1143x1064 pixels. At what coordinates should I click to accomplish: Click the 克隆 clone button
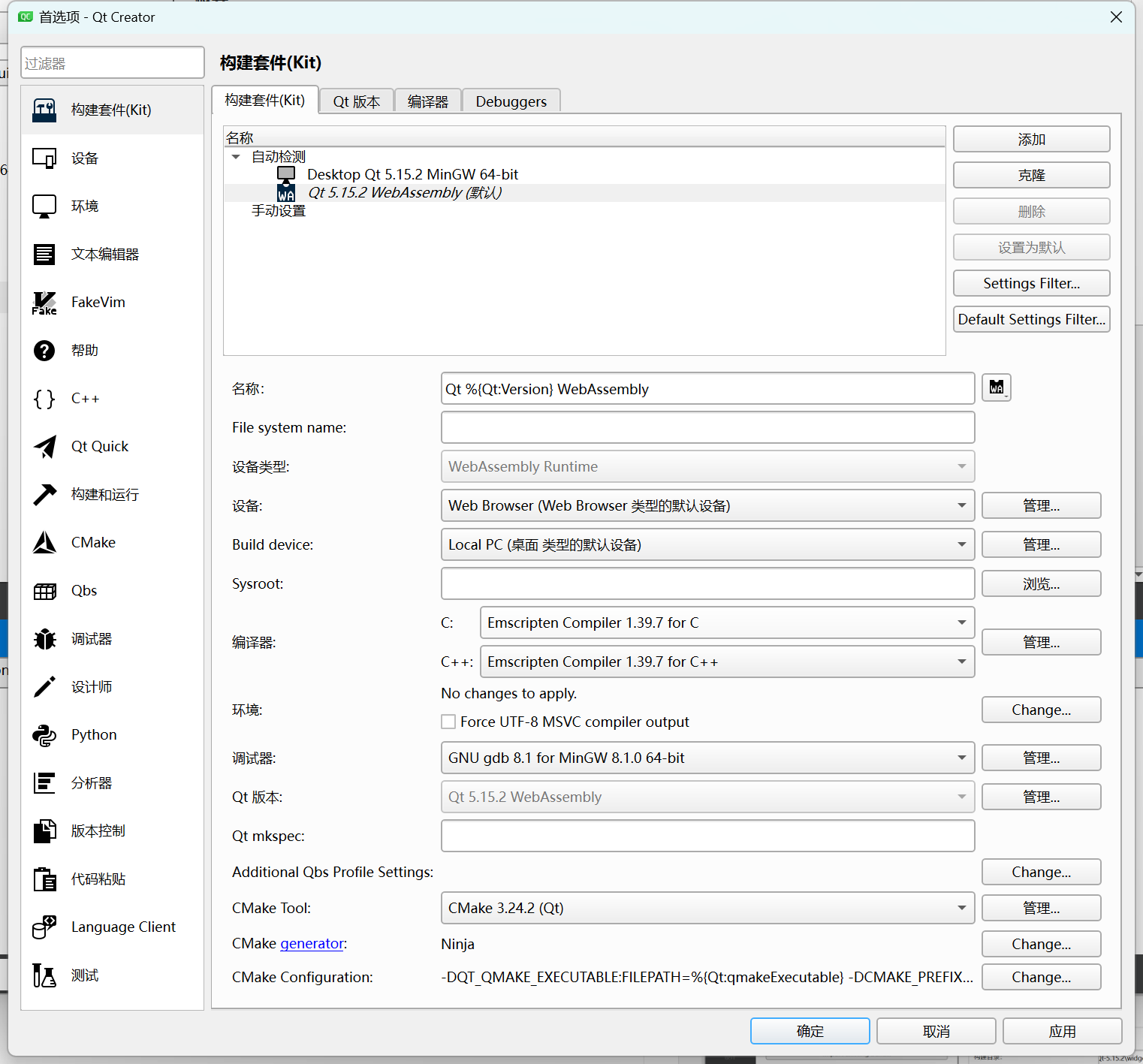coord(1032,175)
